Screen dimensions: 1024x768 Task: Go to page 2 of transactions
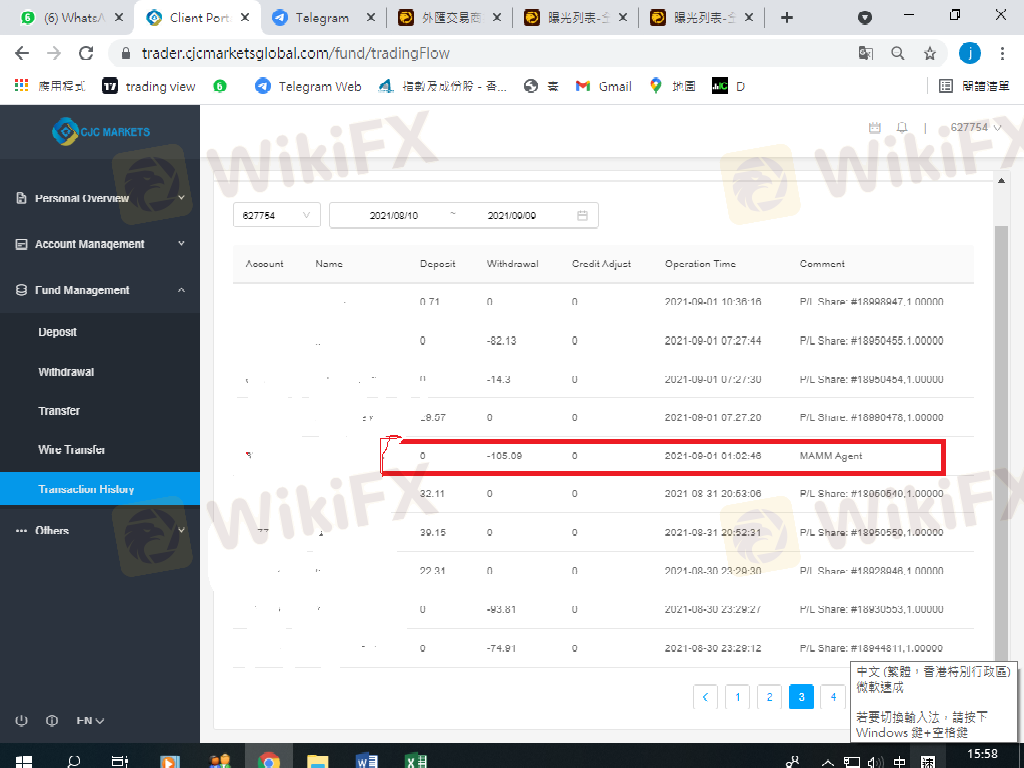769,697
